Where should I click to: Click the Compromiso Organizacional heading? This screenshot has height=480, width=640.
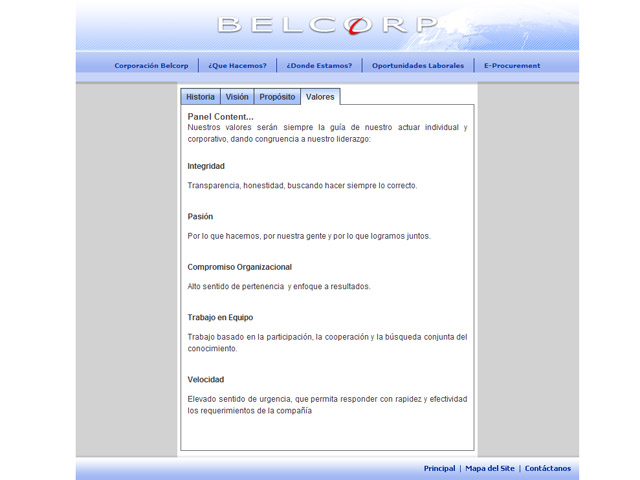click(239, 267)
